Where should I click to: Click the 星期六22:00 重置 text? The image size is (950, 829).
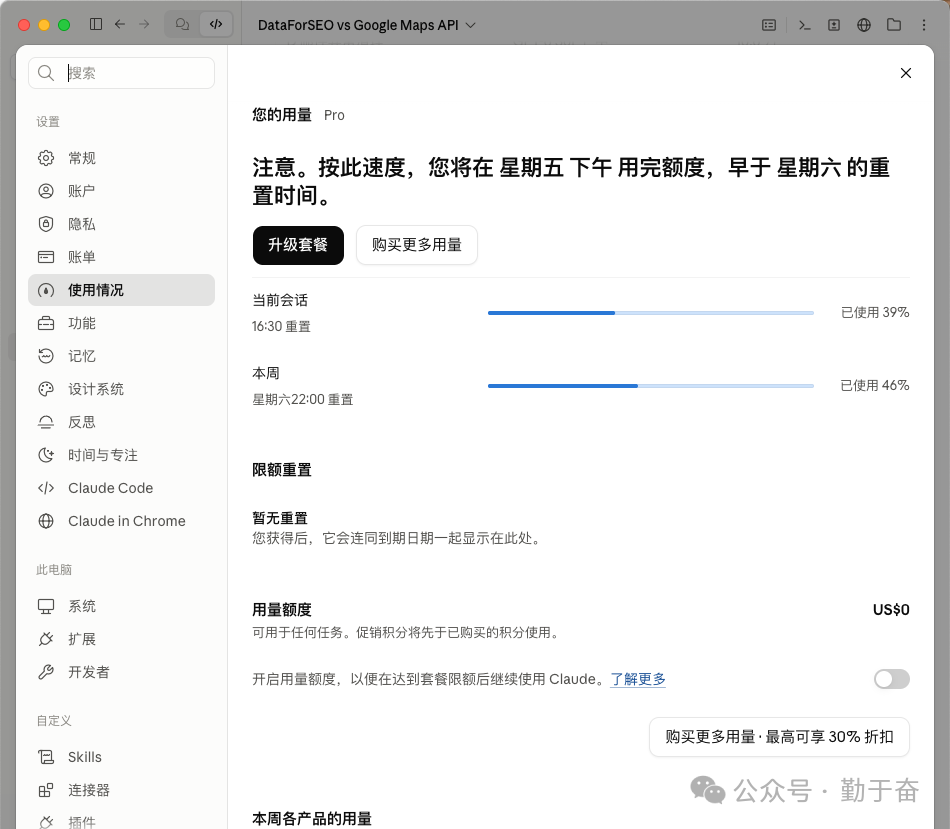click(302, 399)
